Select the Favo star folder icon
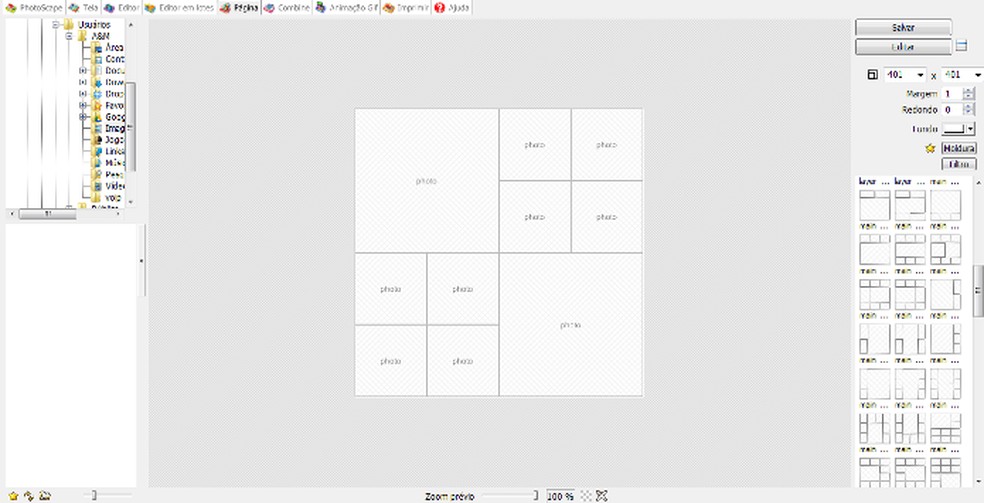The image size is (984, 503). (x=97, y=105)
